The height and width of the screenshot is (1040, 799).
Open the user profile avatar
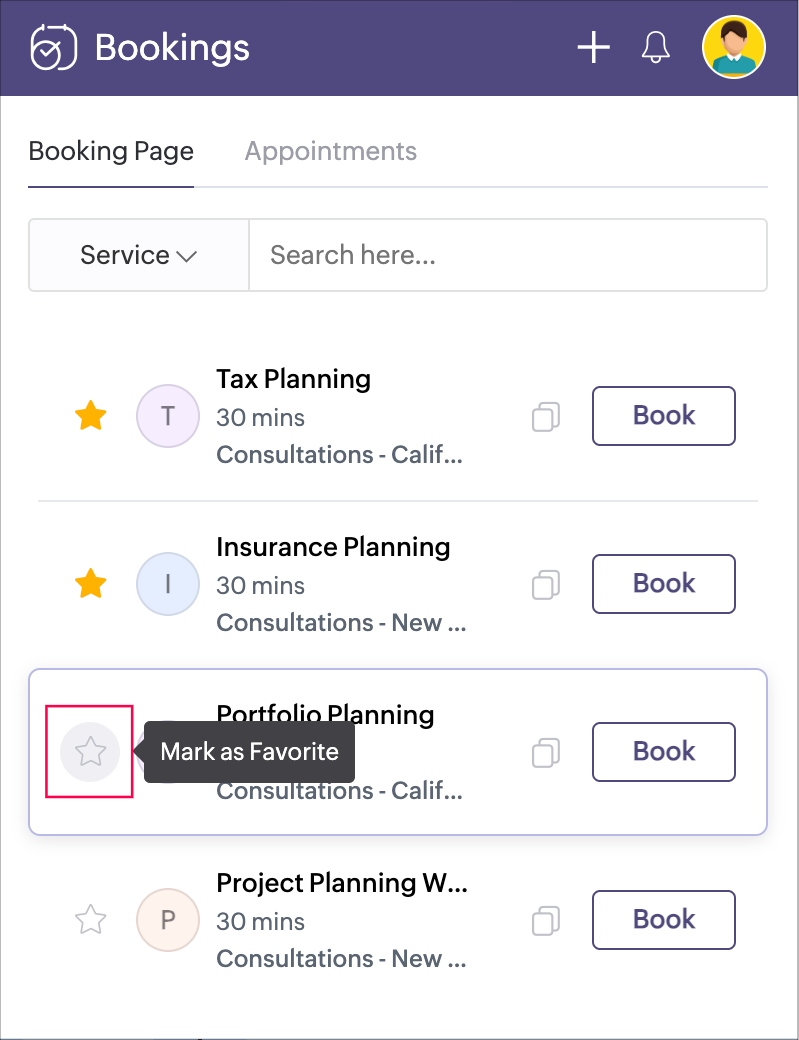pyautogui.click(x=733, y=47)
